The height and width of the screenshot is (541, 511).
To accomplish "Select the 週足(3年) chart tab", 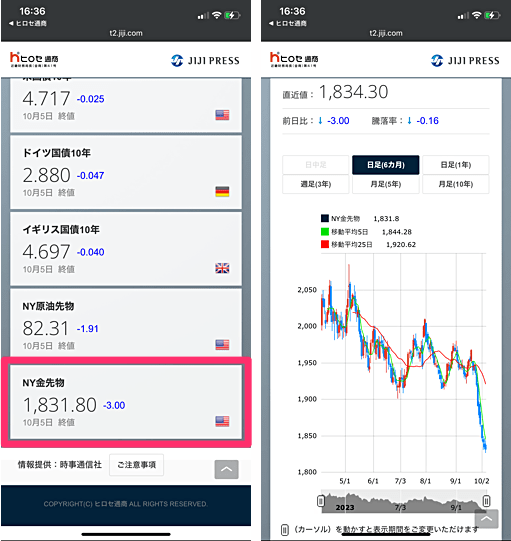I will coord(316,184).
